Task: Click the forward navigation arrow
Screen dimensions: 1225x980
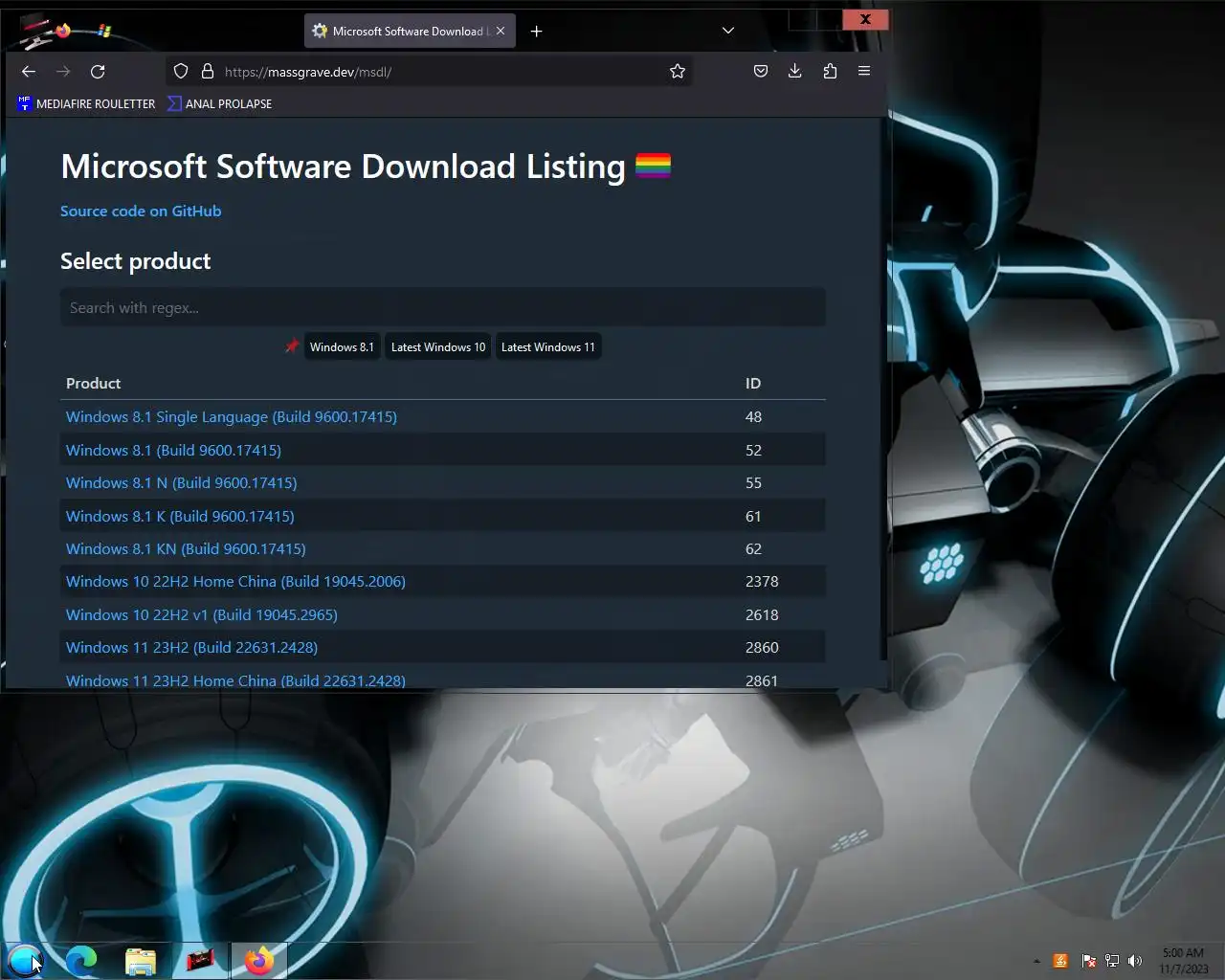Action: [x=63, y=72]
